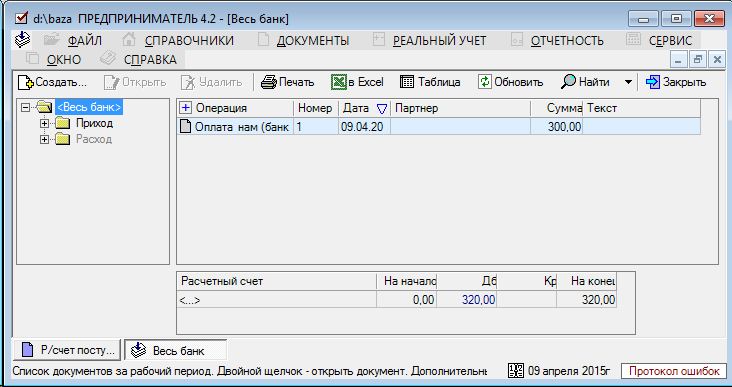Sort by the Номер column header
The width and height of the screenshot is (732, 387).
[316, 108]
